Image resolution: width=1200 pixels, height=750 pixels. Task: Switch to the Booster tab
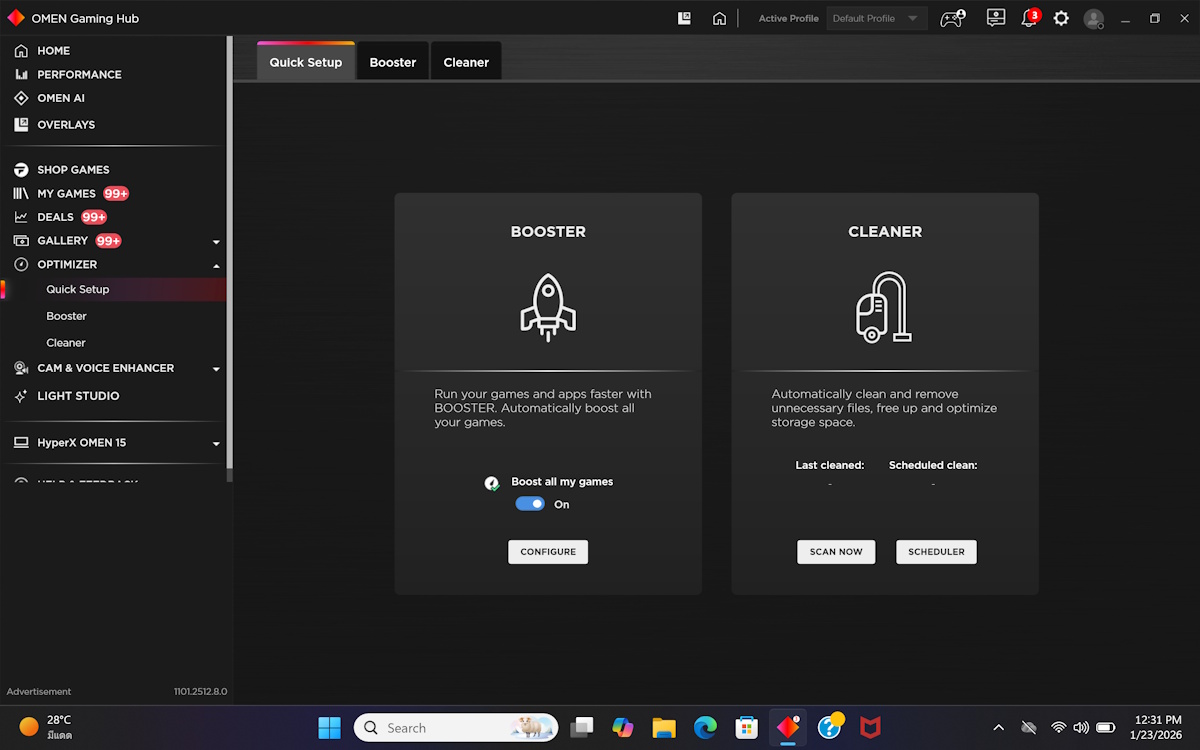(392, 62)
